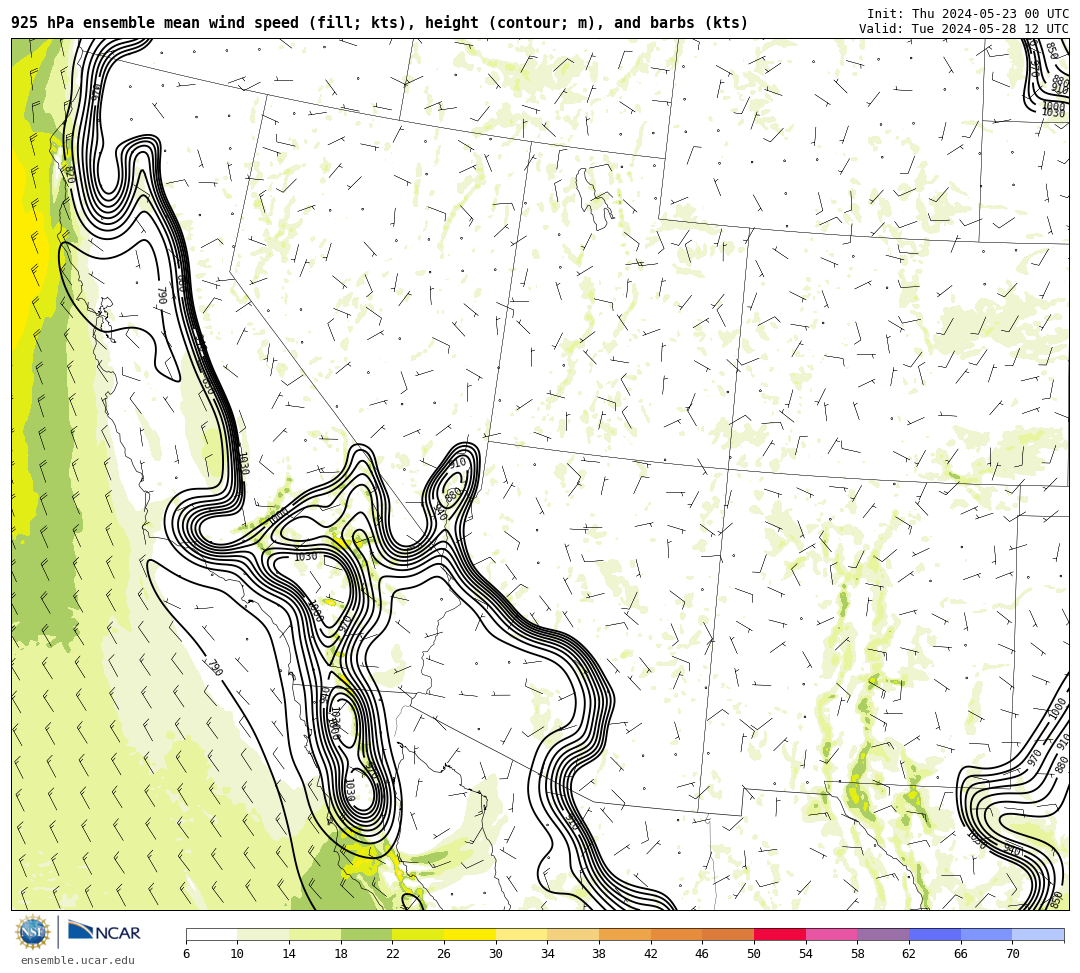Select the blue 62-66 kts color swatch
The height and width of the screenshot is (973, 1080).
coord(935,934)
